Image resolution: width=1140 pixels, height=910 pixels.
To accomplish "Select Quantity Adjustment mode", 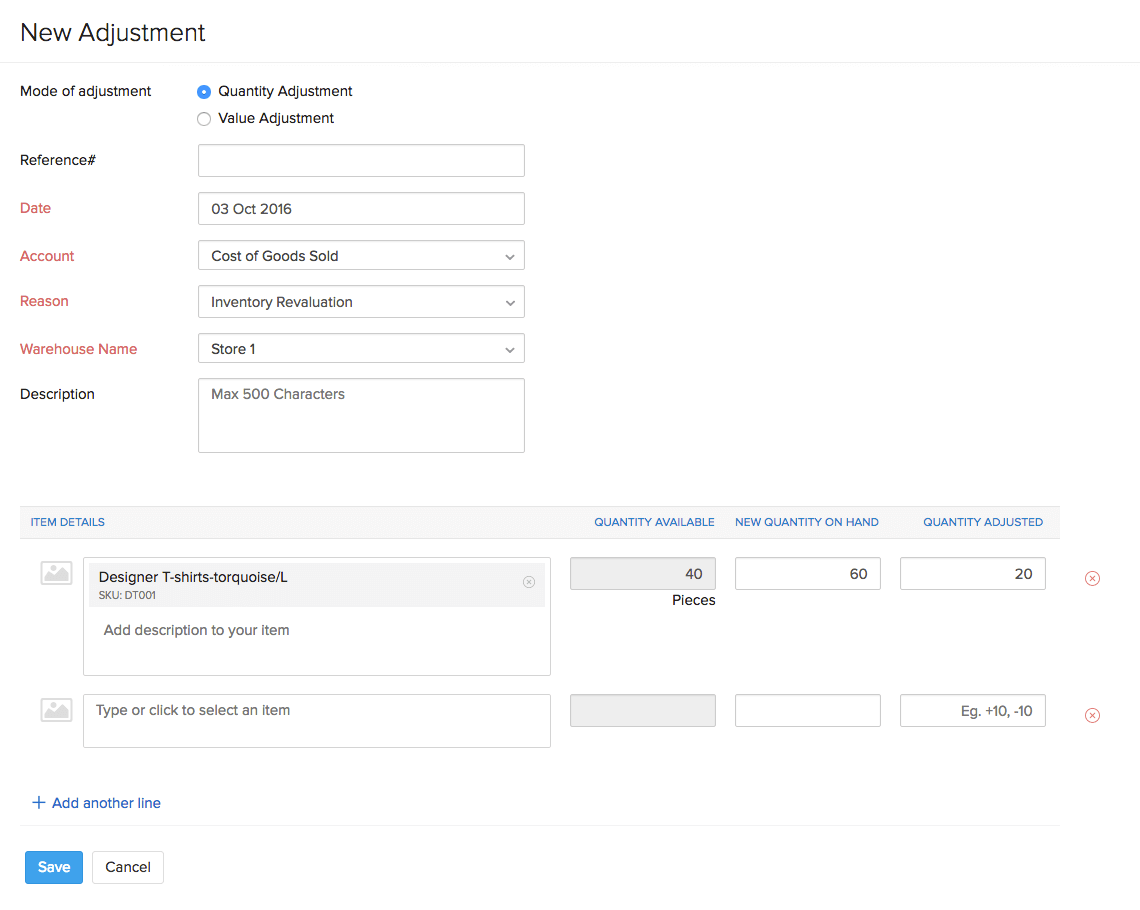I will point(204,92).
